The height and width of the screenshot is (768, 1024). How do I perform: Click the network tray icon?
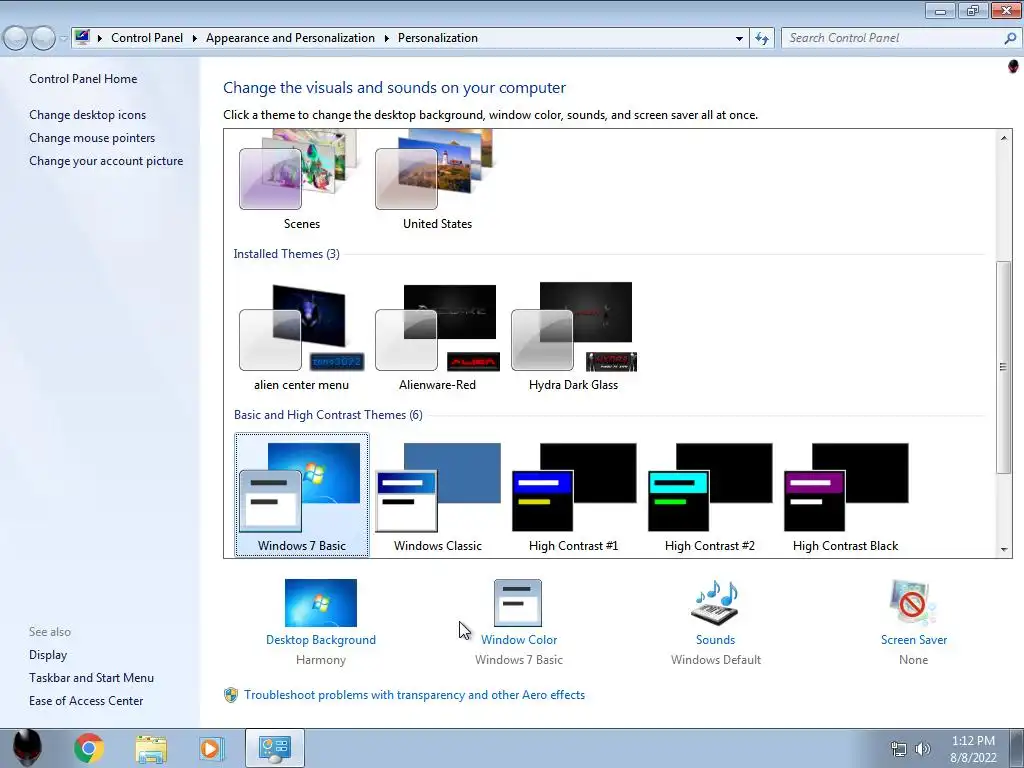899,749
